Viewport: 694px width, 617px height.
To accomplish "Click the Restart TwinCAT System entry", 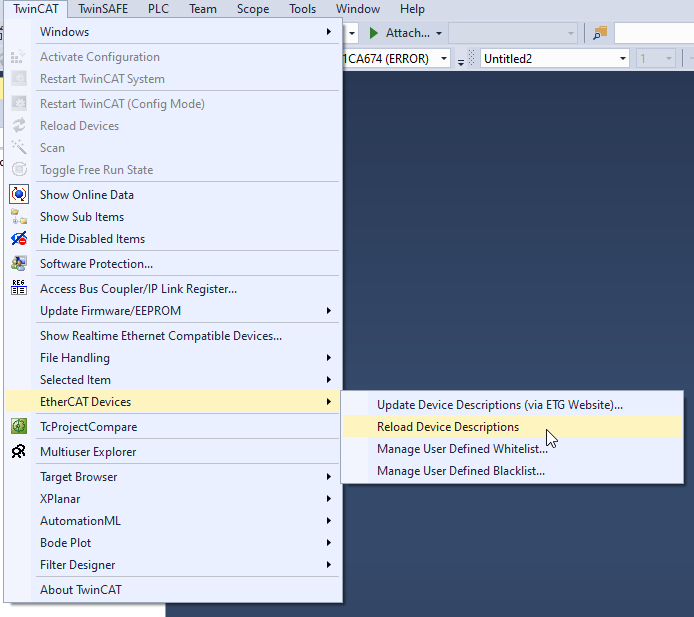I will tap(174, 78).
